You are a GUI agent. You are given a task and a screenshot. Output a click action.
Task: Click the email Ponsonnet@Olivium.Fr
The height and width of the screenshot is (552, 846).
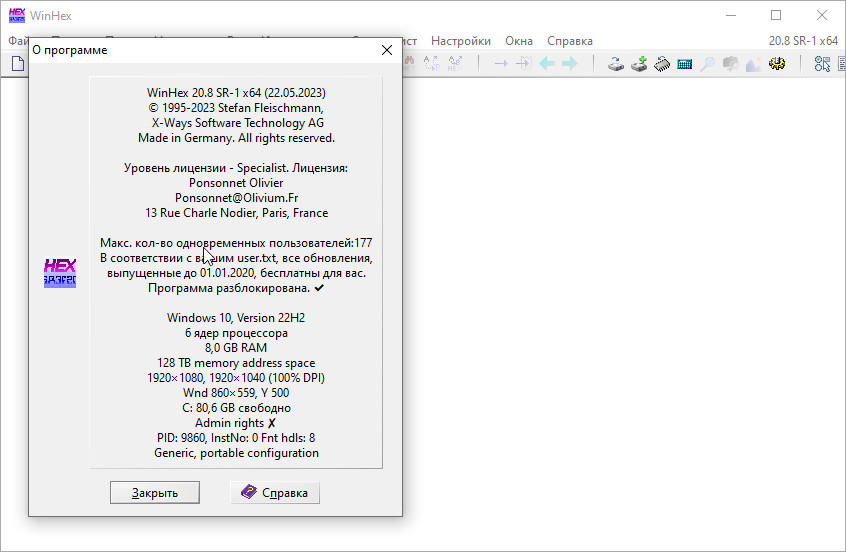pos(236,198)
